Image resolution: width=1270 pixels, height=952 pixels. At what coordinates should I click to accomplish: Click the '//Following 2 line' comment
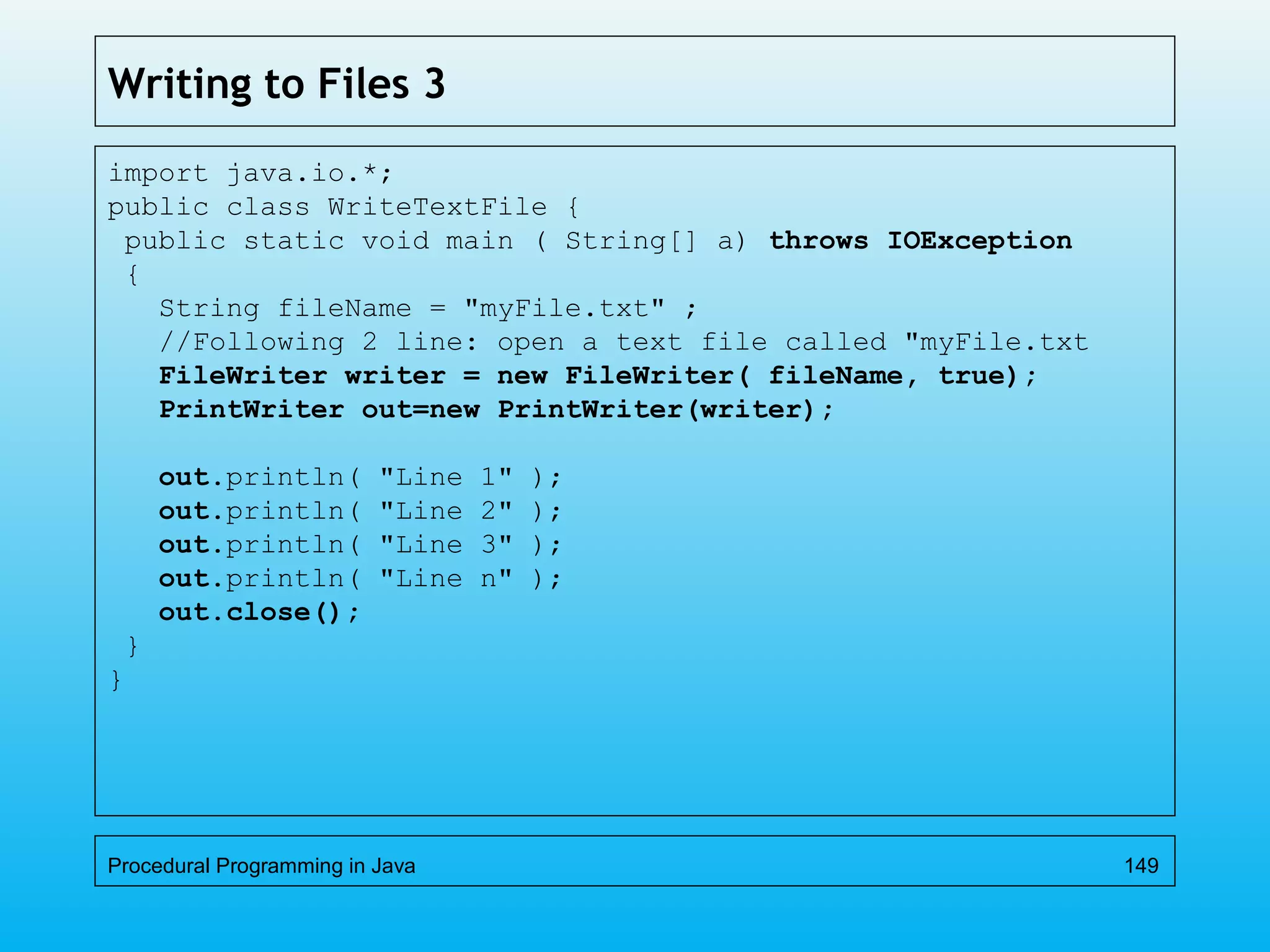(623, 342)
